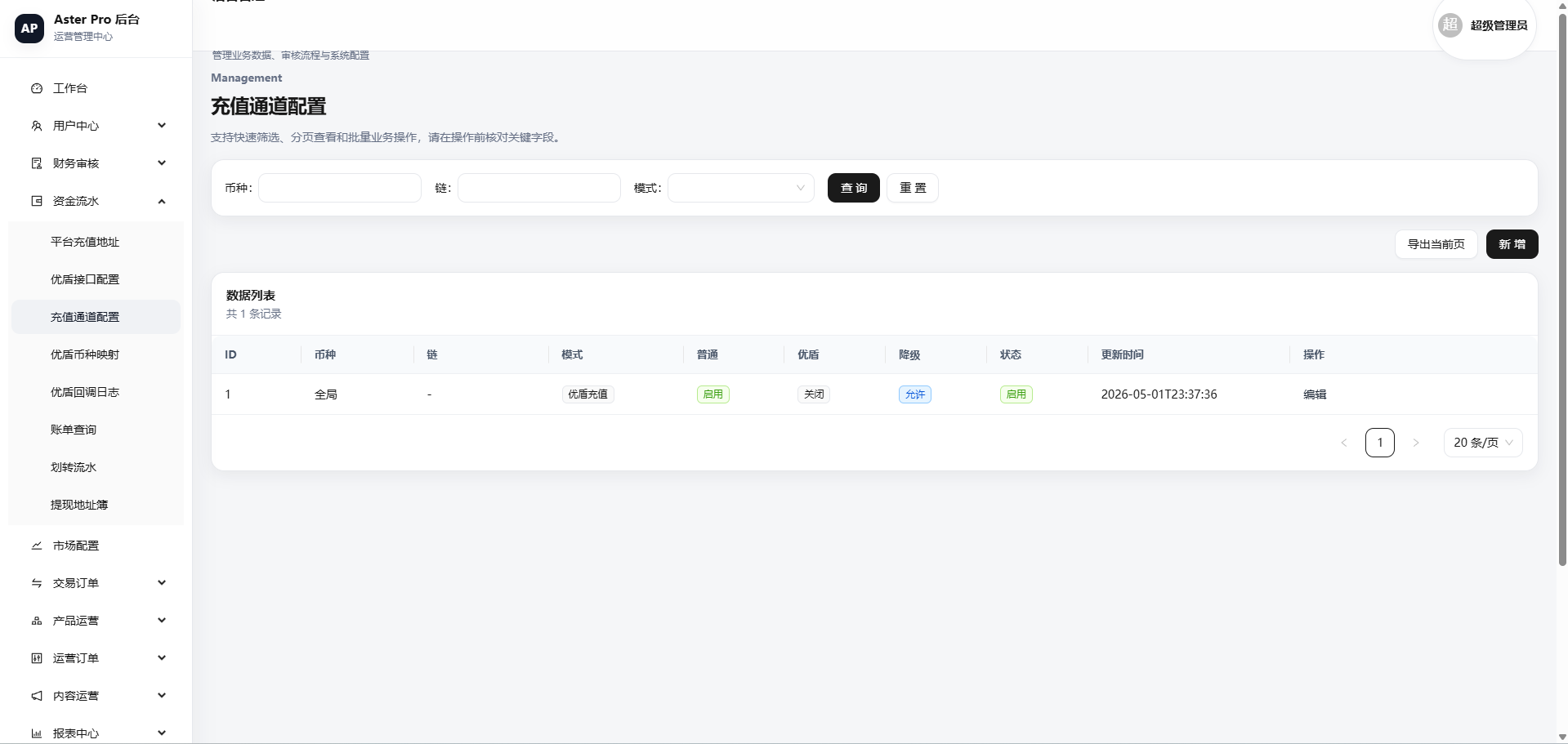Image resolution: width=1568 pixels, height=744 pixels.
Task: Focus the 链 input field
Action: (x=539, y=188)
